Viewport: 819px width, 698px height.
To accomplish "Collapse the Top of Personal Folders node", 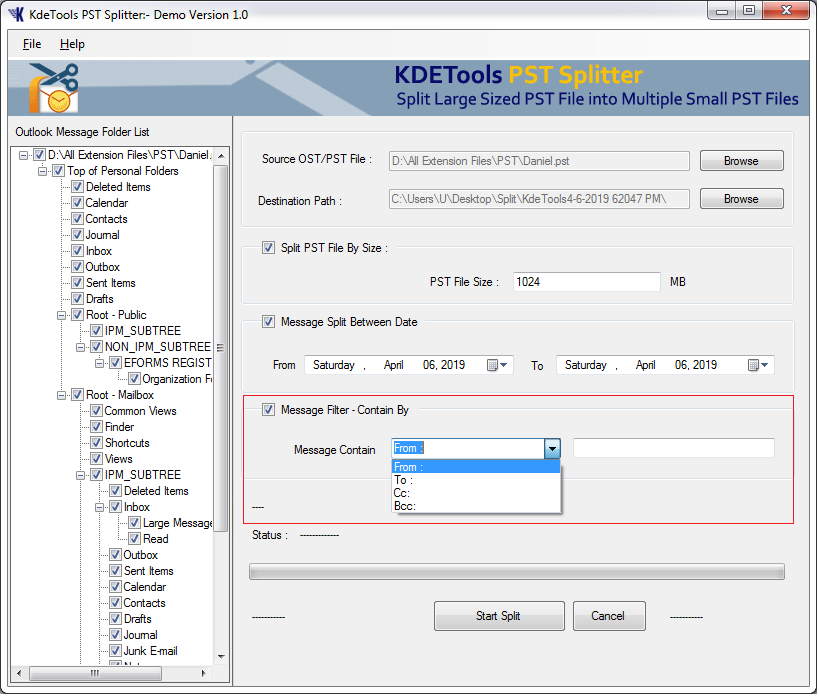I will pyautogui.click(x=43, y=171).
